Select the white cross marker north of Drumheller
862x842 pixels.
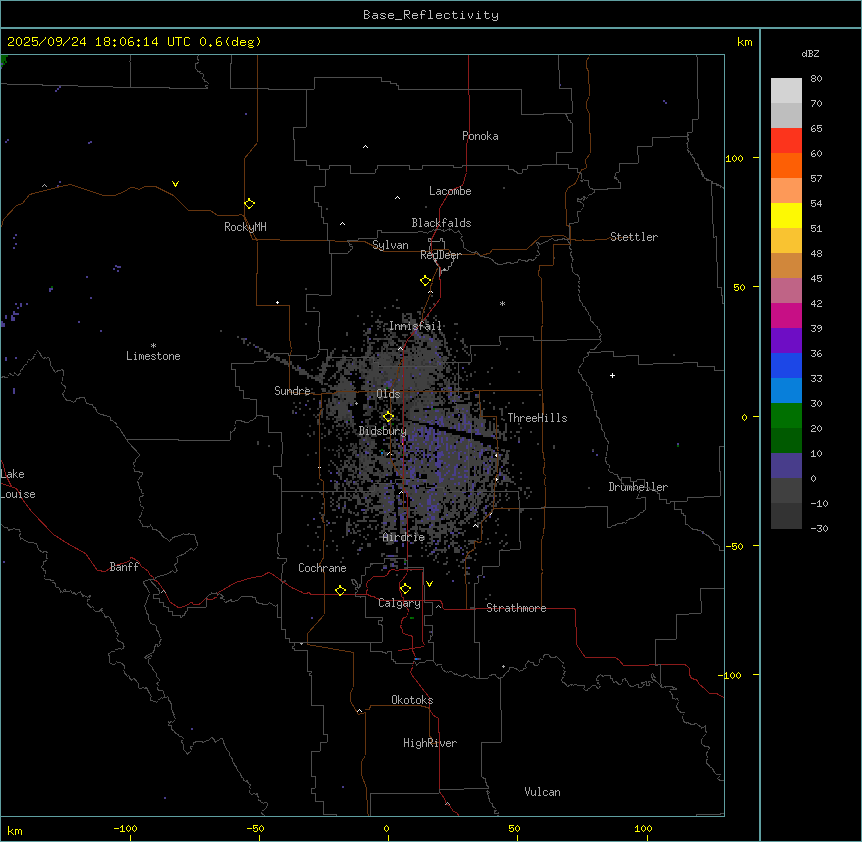[x=612, y=375]
